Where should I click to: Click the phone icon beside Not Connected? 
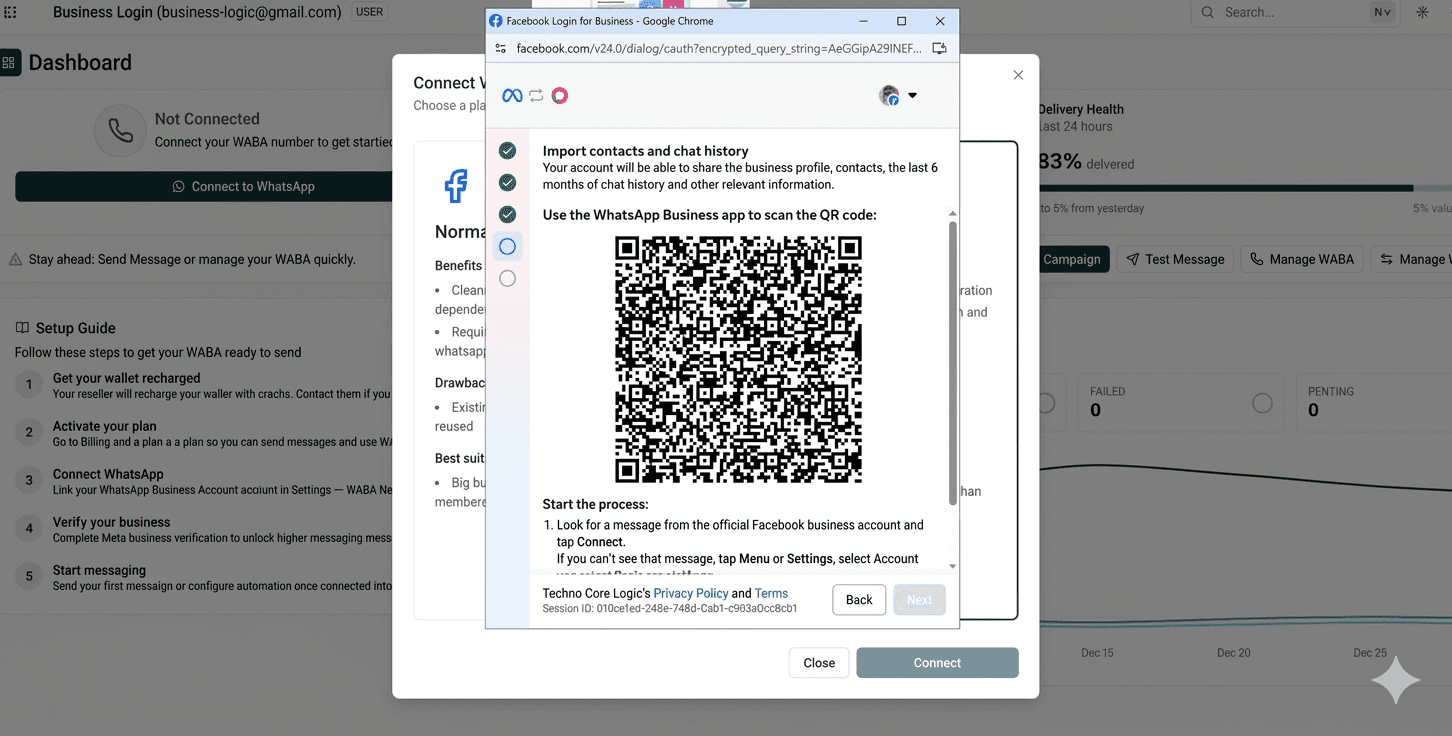coord(120,131)
